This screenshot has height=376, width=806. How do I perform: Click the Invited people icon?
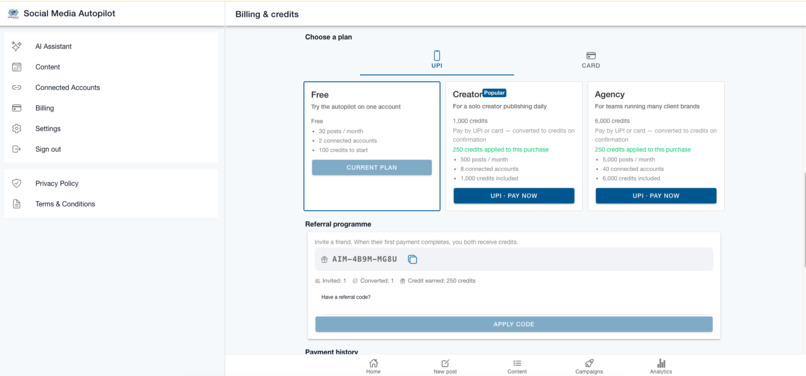click(x=317, y=281)
